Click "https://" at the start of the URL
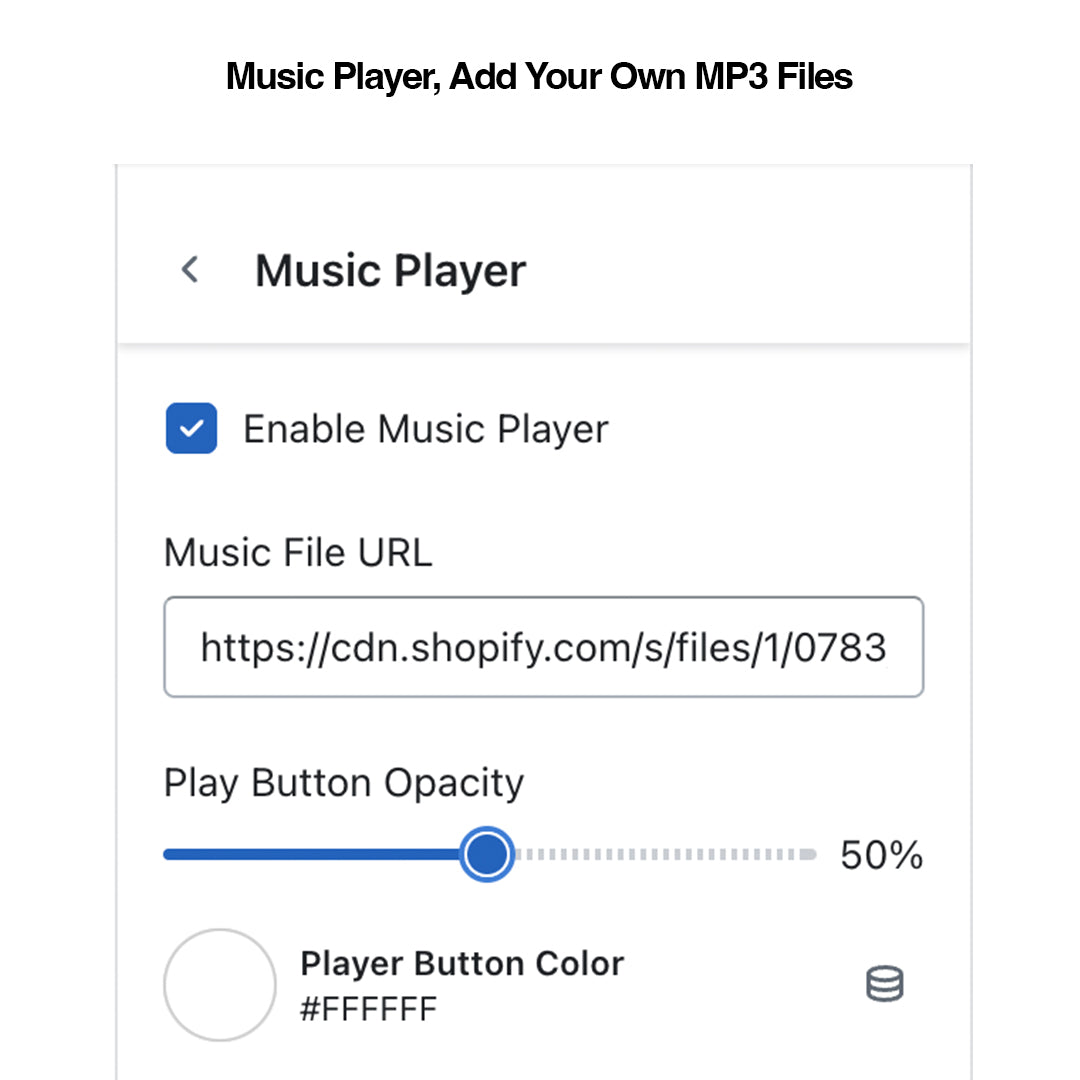 241,648
